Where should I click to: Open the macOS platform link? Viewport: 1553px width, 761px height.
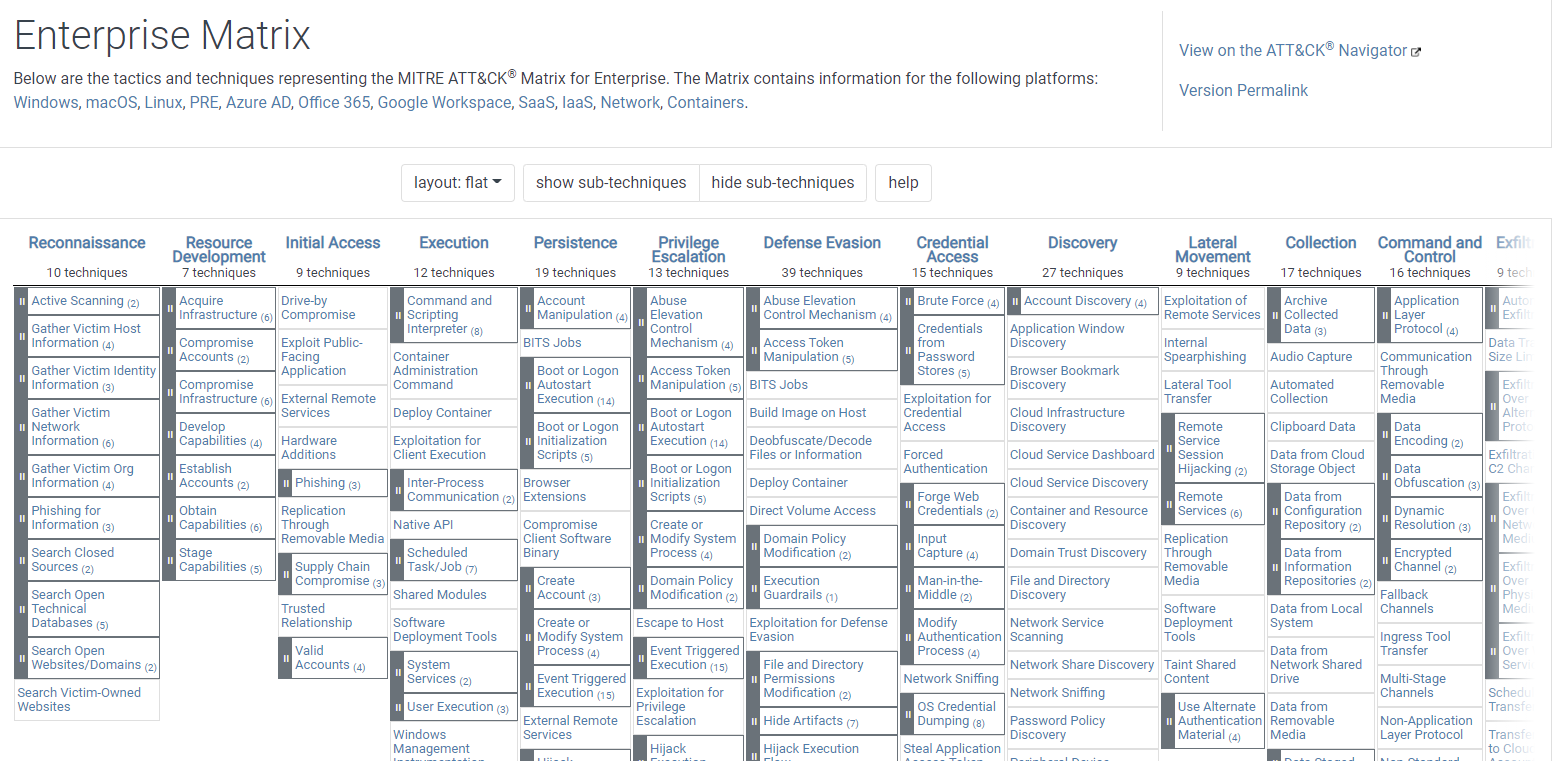coord(111,102)
